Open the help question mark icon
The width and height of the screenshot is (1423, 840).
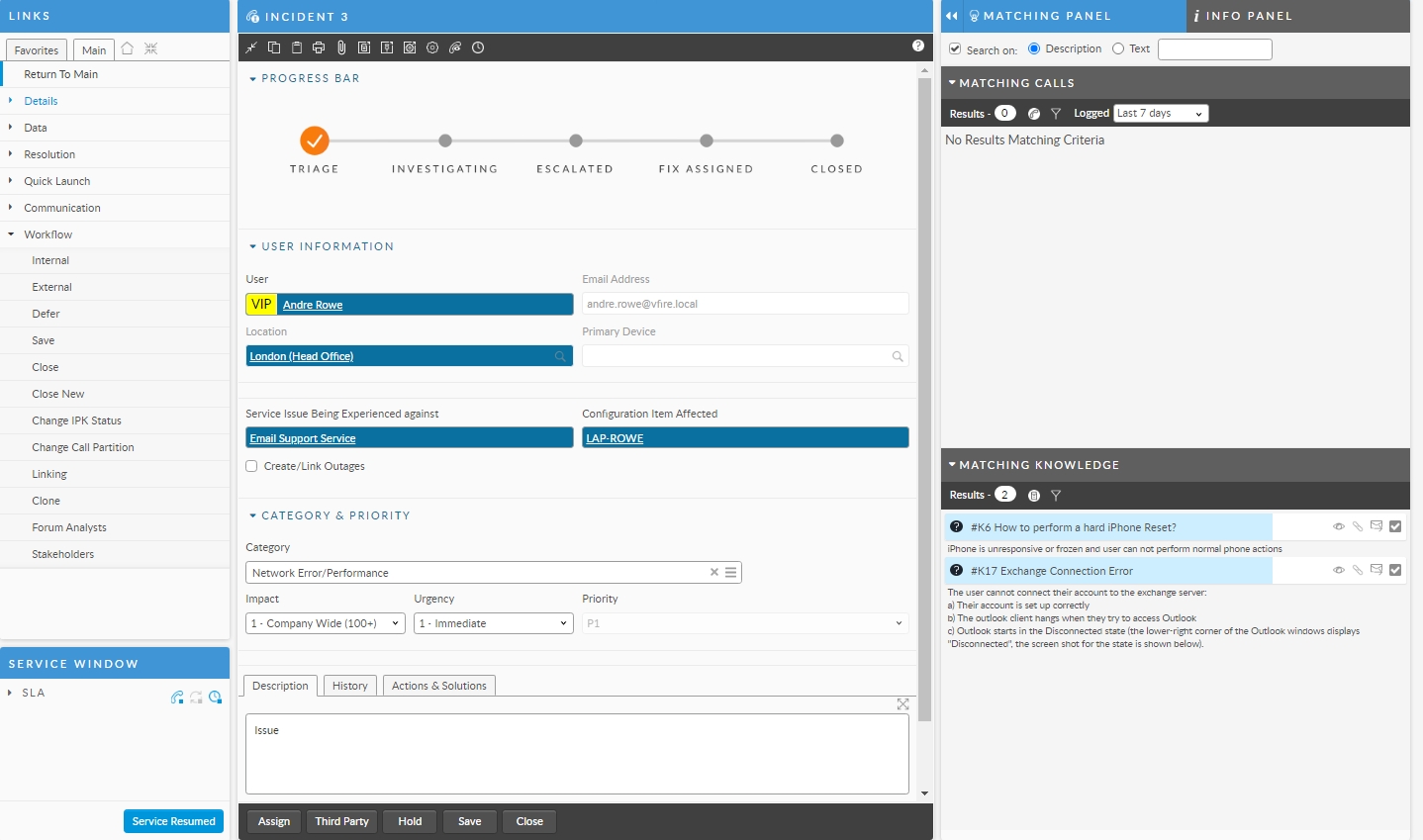918,46
